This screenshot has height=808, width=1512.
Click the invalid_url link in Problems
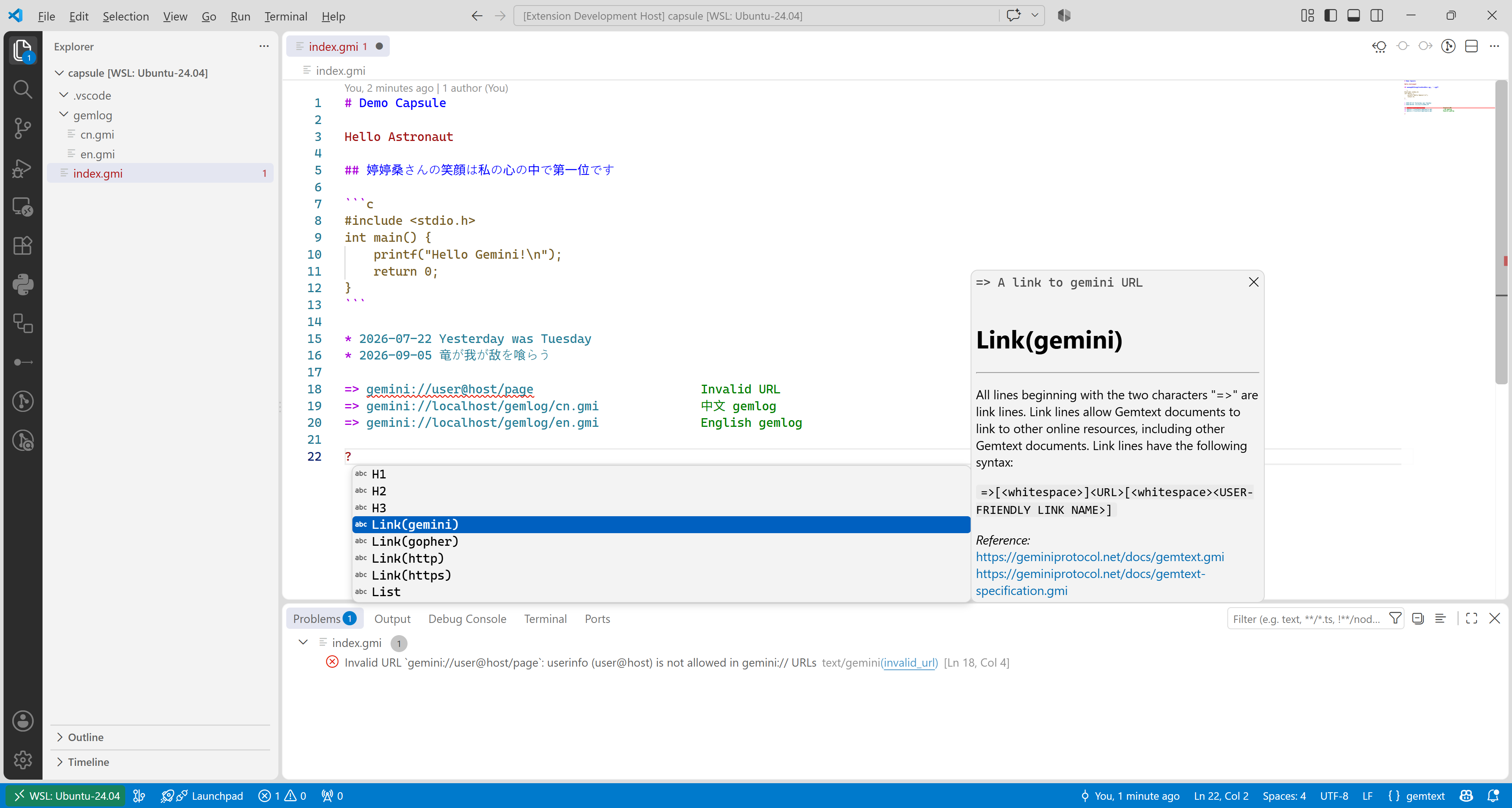(909, 662)
